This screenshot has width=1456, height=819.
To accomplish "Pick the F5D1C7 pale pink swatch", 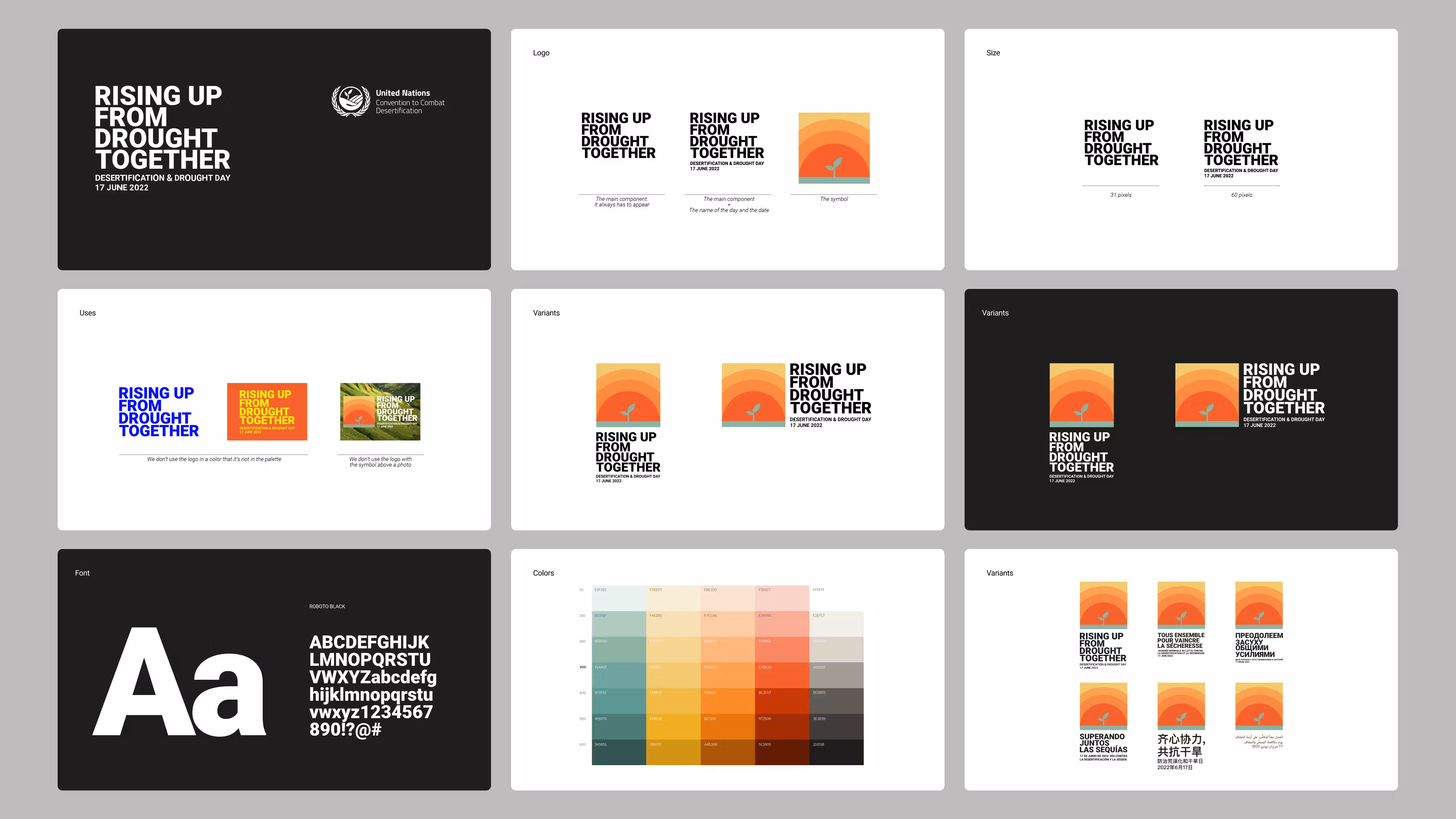I will (x=782, y=598).
